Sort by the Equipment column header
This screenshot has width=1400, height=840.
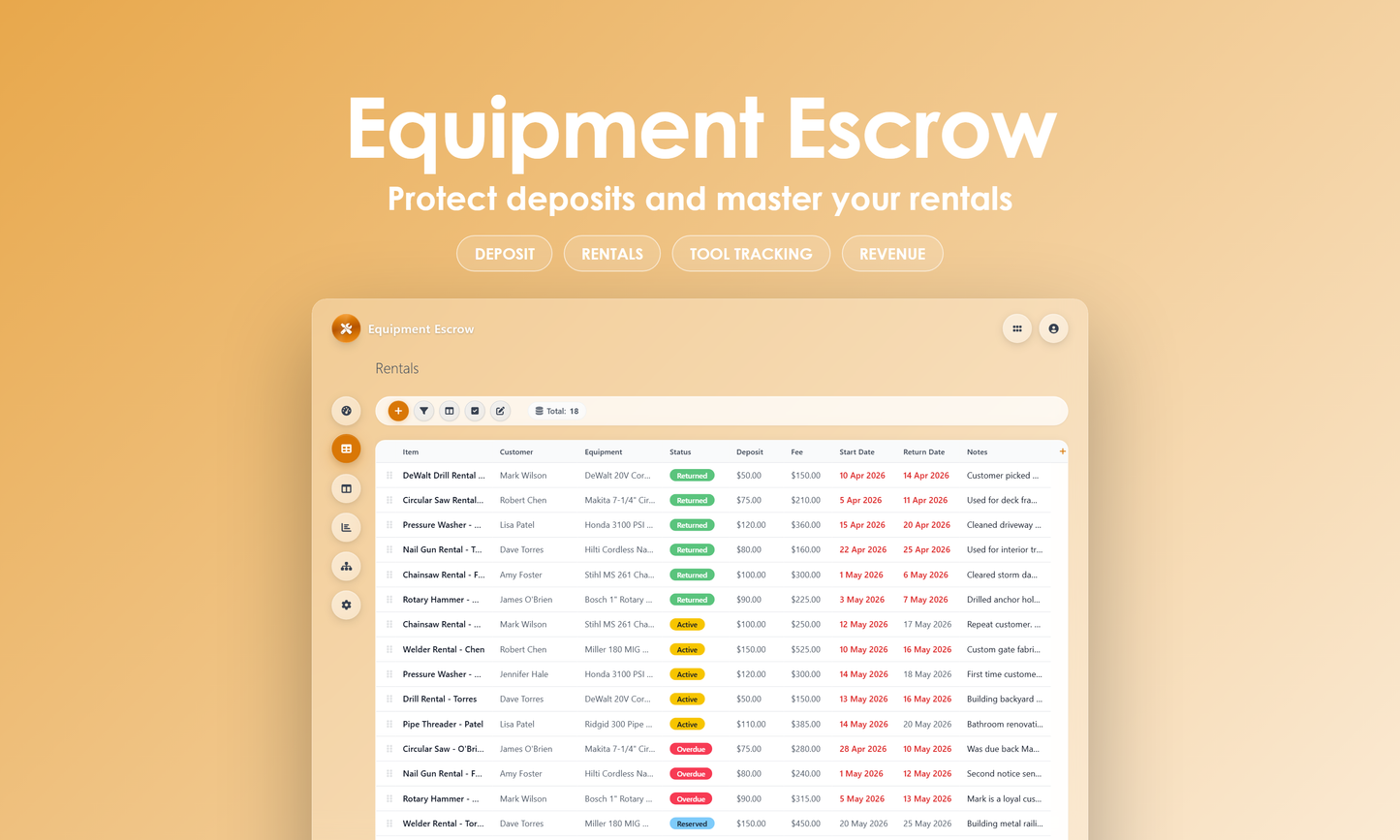(604, 451)
